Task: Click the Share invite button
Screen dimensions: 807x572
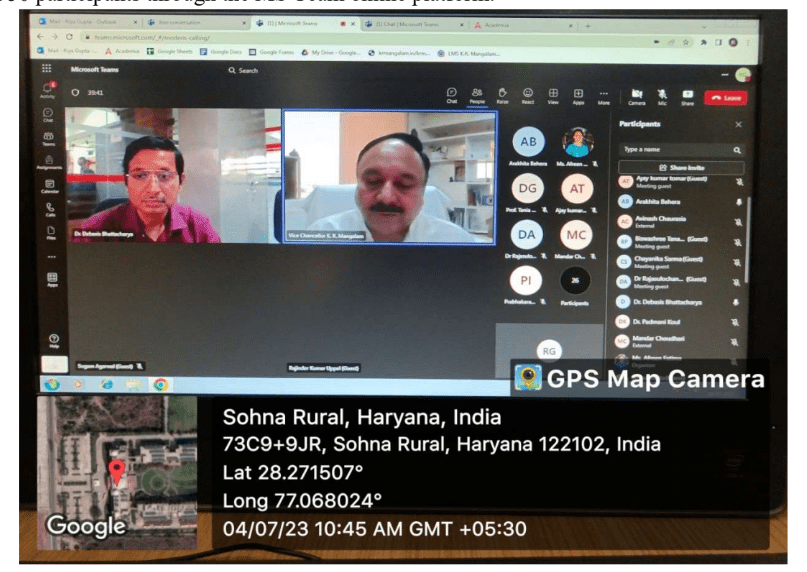Action: click(680, 167)
